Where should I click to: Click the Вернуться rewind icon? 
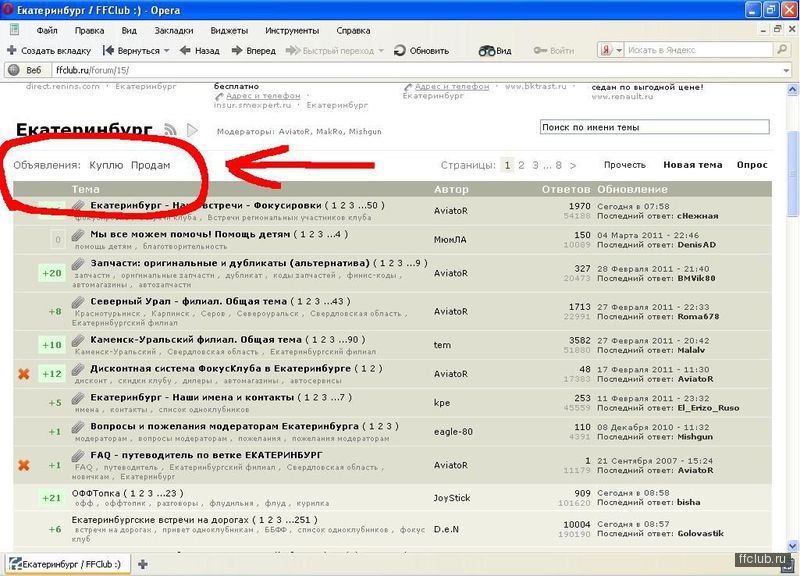click(x=108, y=50)
